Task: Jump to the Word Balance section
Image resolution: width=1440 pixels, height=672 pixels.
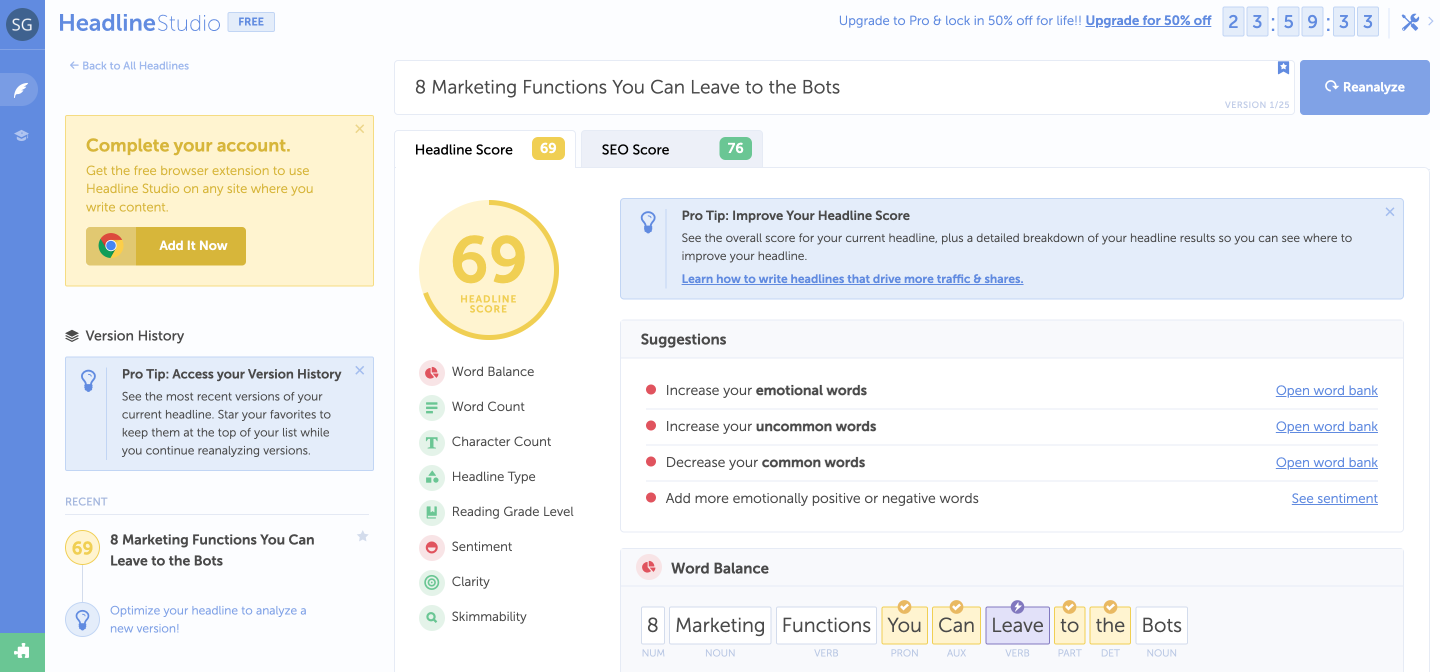Action: 493,372
